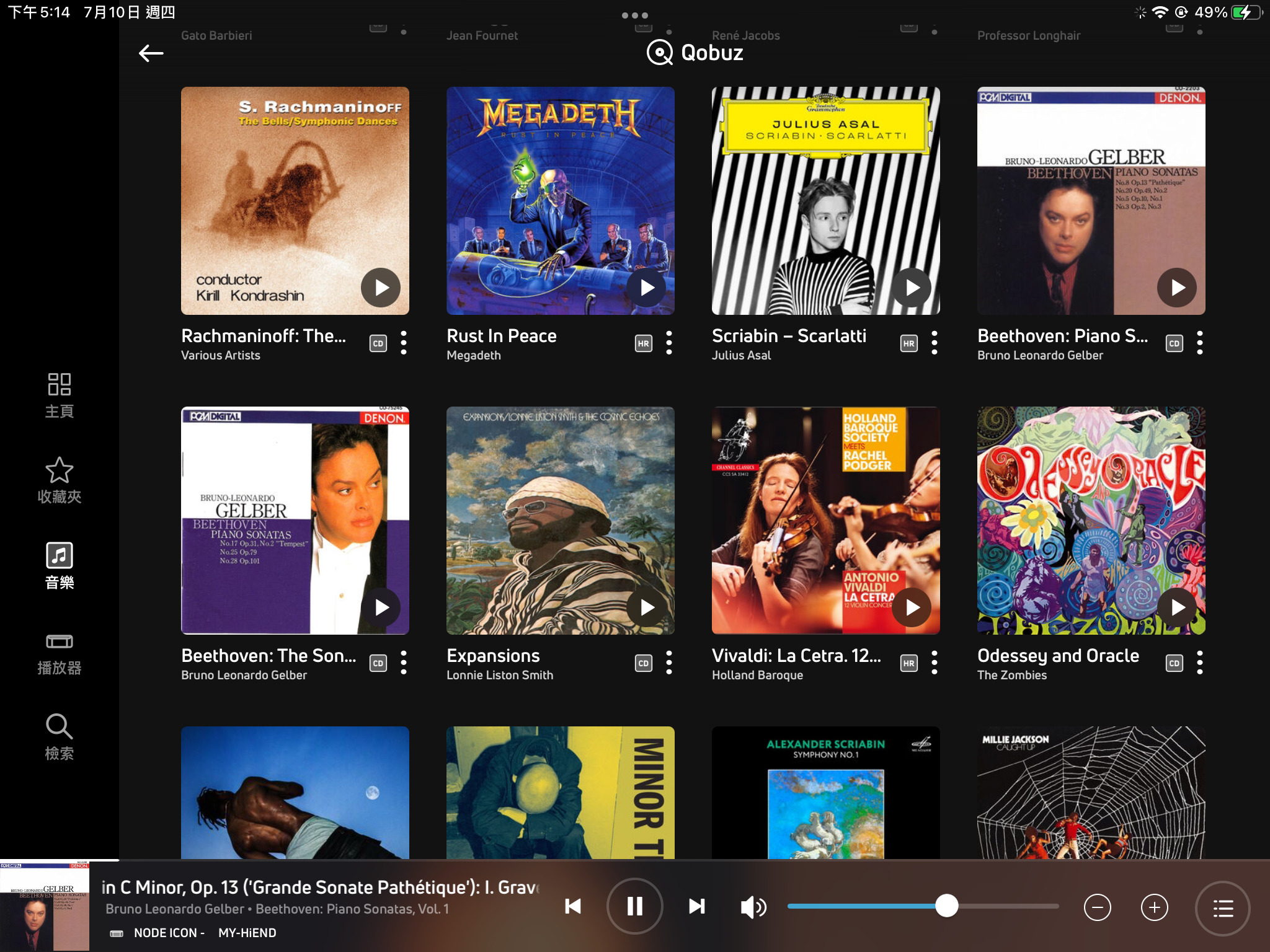Open artist Holland Baroque
Screen dimensions: 1270x952
757,676
